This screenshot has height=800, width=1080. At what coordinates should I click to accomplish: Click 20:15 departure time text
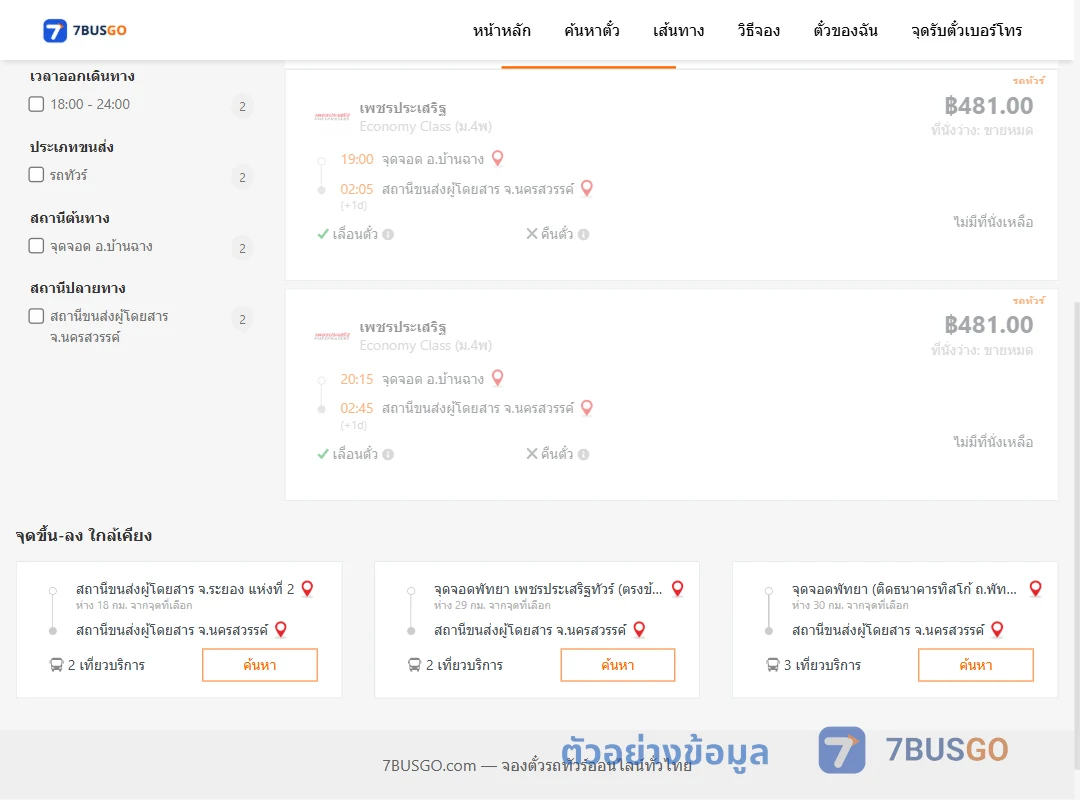coord(357,379)
